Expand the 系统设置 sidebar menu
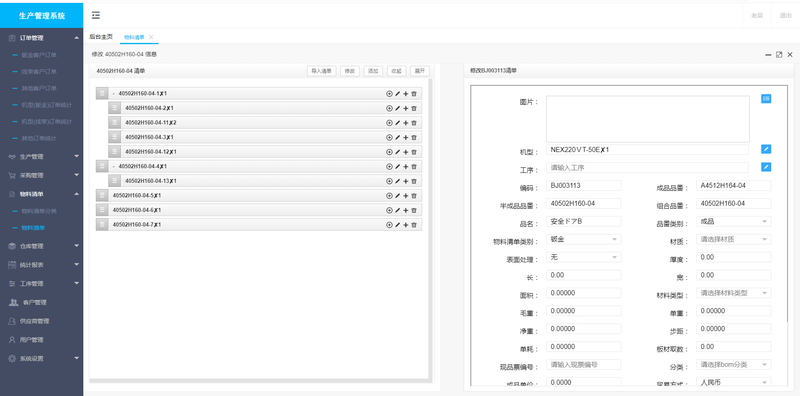Screen dimensions: 800x396 pyautogui.click(x=41, y=358)
